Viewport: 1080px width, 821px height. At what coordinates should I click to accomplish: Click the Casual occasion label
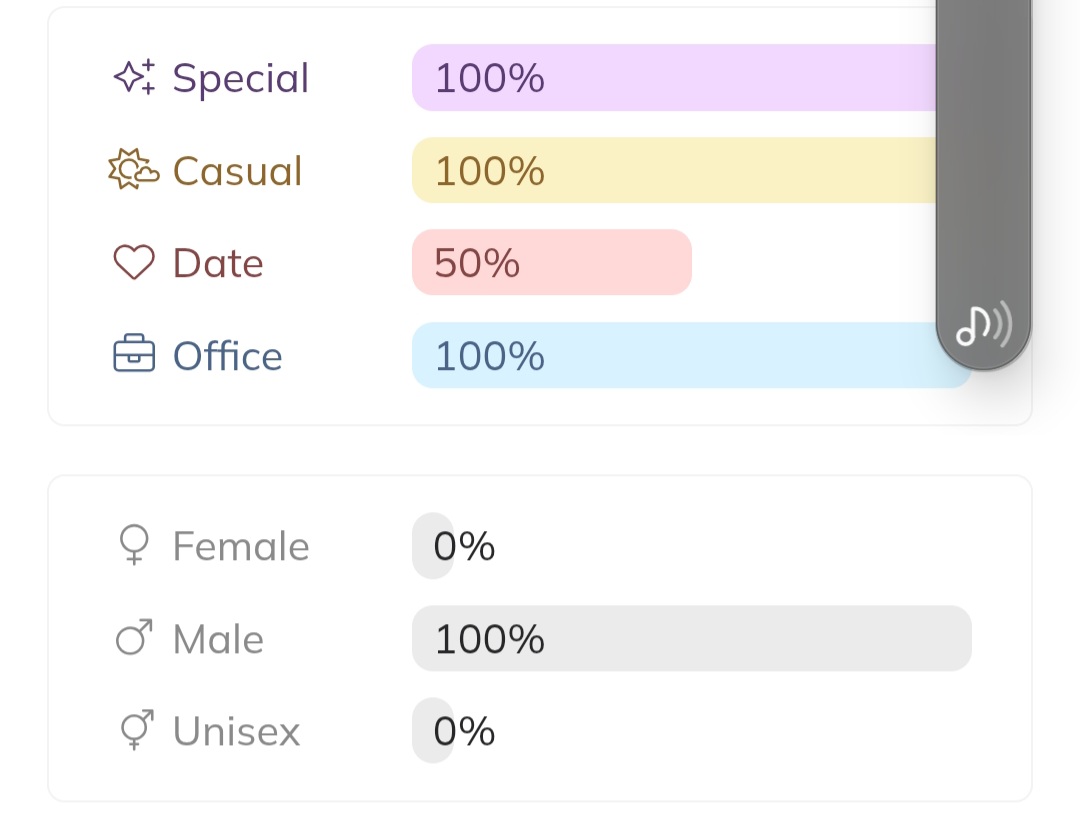click(x=237, y=171)
